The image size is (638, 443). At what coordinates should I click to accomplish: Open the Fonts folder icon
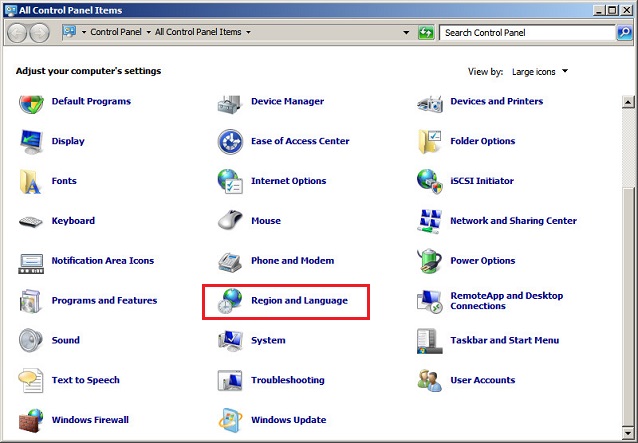30,181
